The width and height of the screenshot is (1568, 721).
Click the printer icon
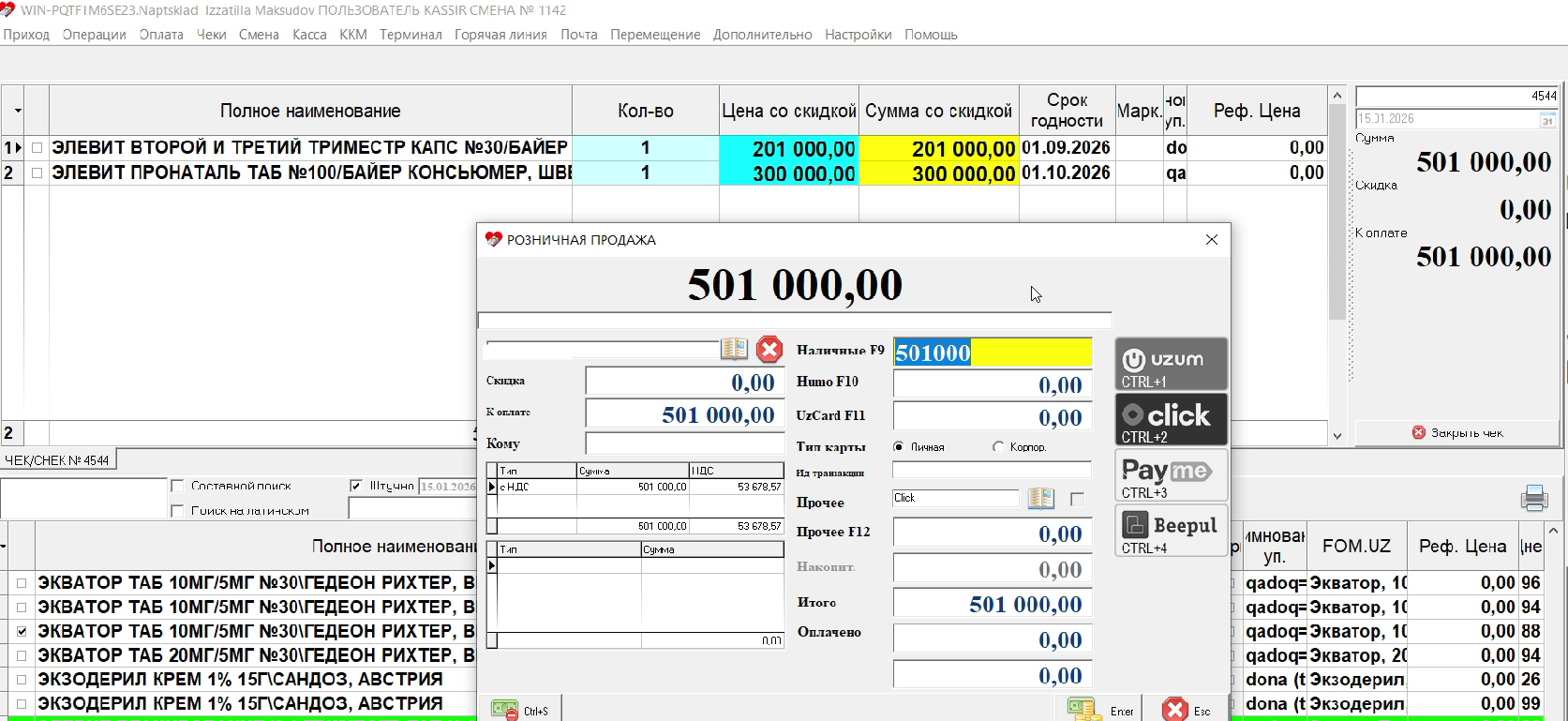1534,498
